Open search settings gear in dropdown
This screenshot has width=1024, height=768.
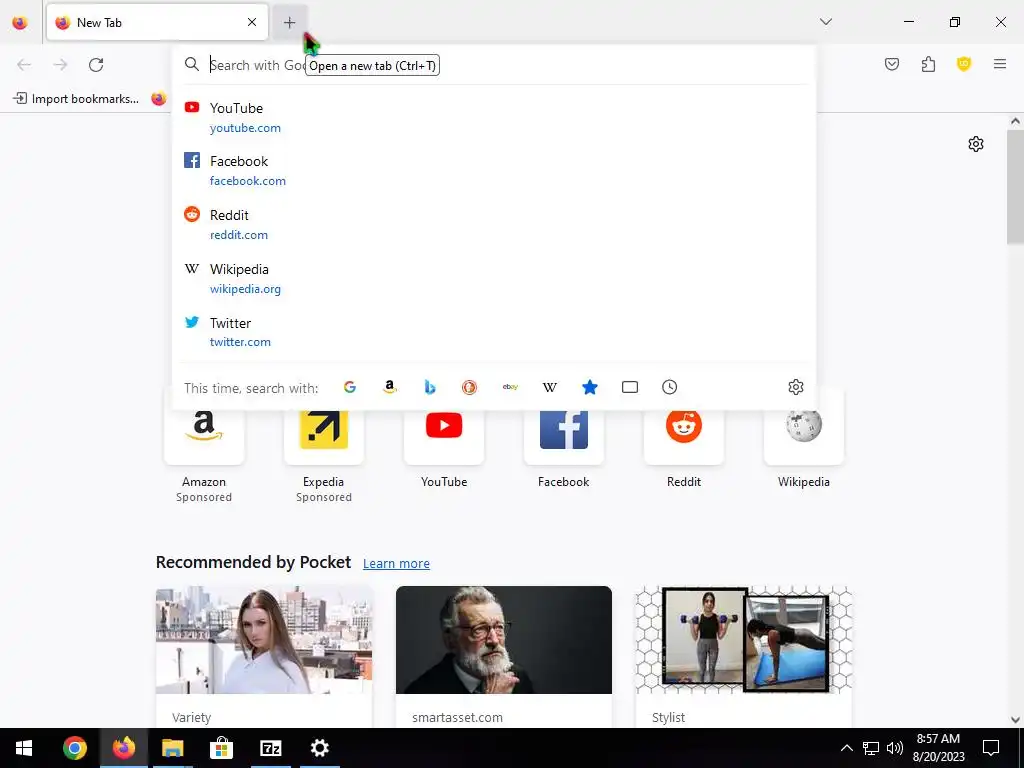coord(795,387)
